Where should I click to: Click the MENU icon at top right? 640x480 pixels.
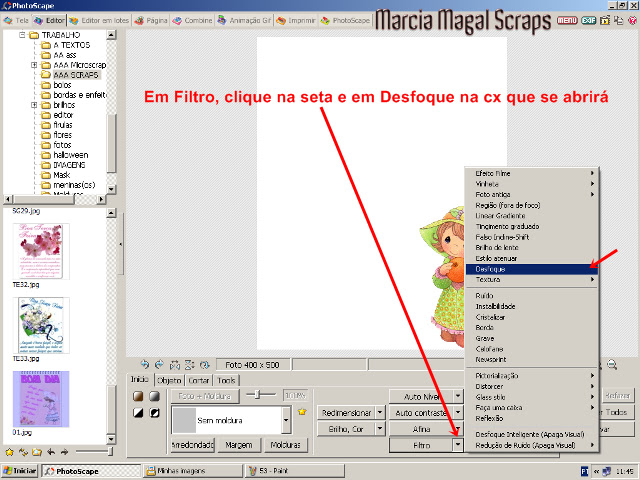coord(567,20)
